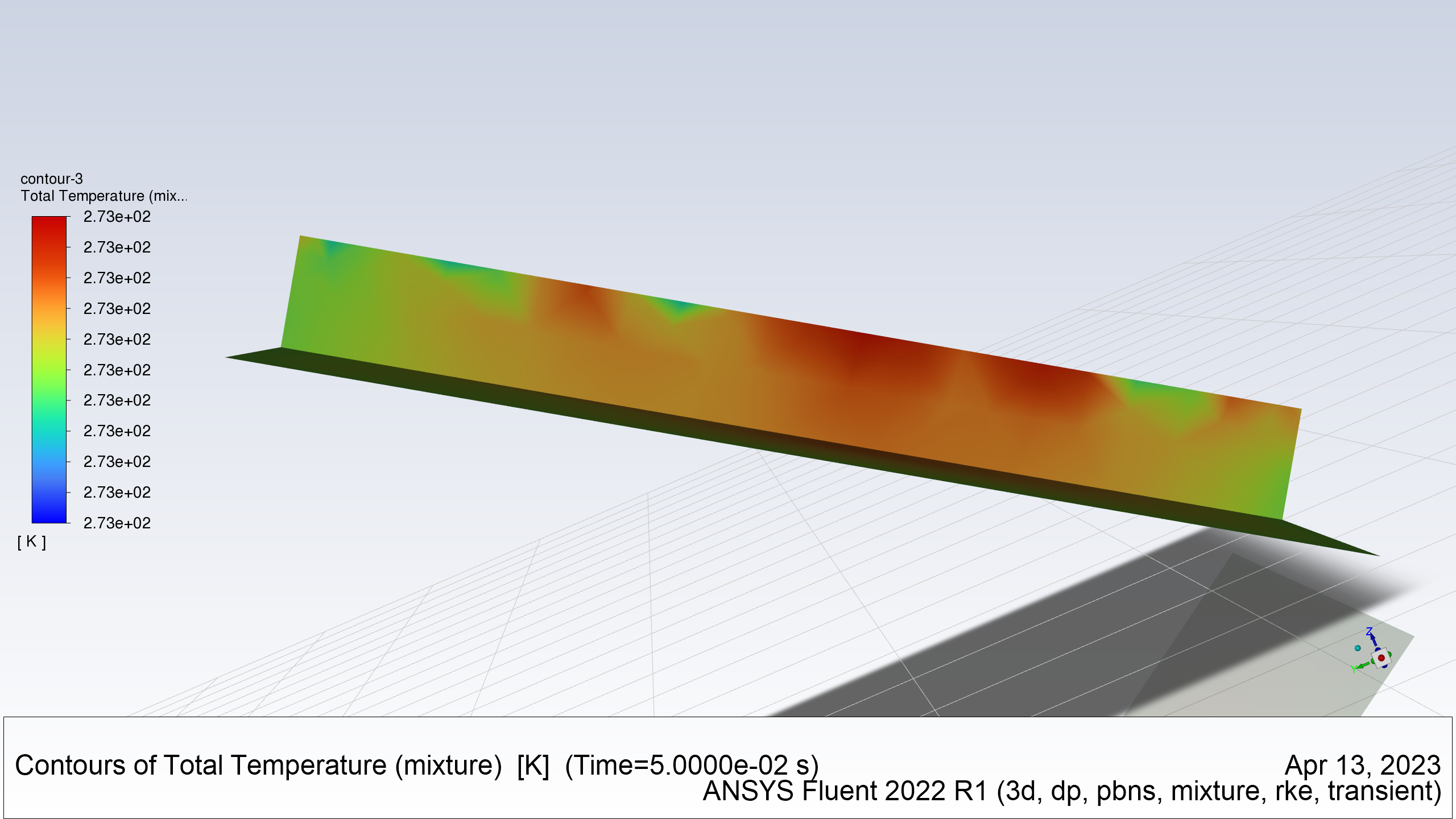This screenshot has height=819, width=1456.
Task: Click the temperature colormap legend bar
Action: coord(49,370)
